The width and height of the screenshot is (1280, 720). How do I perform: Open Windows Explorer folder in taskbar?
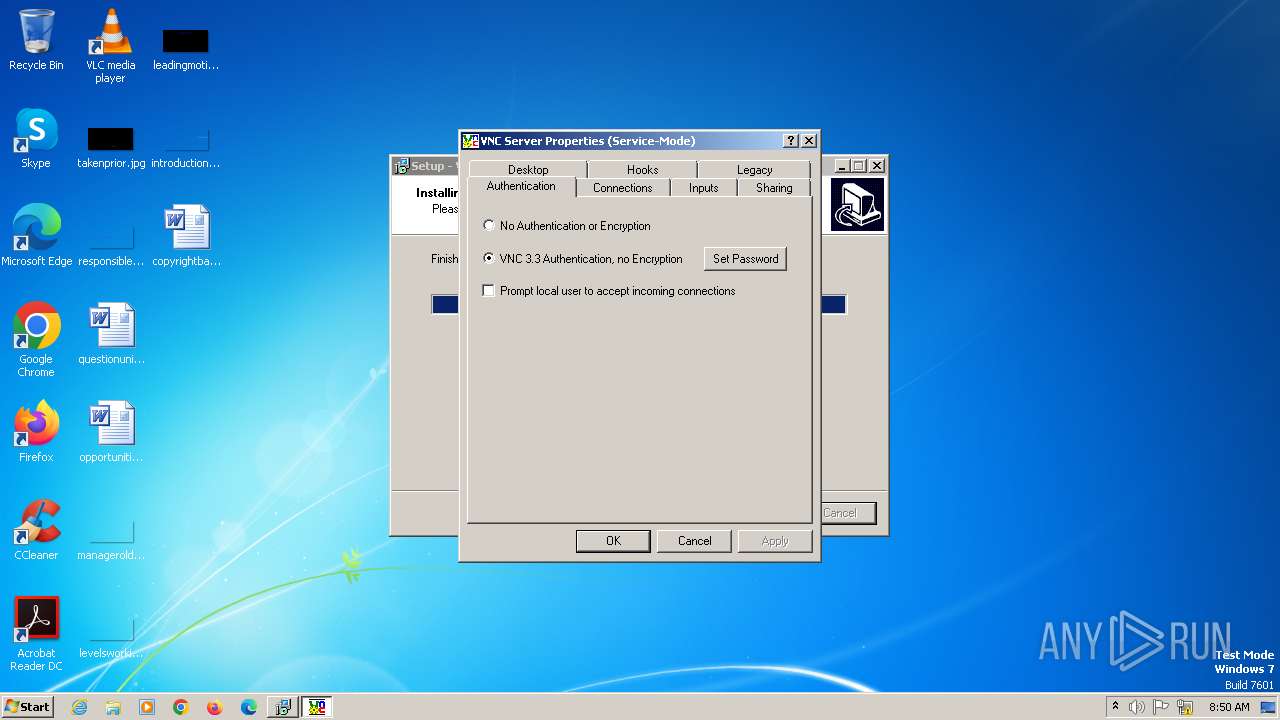coord(113,707)
